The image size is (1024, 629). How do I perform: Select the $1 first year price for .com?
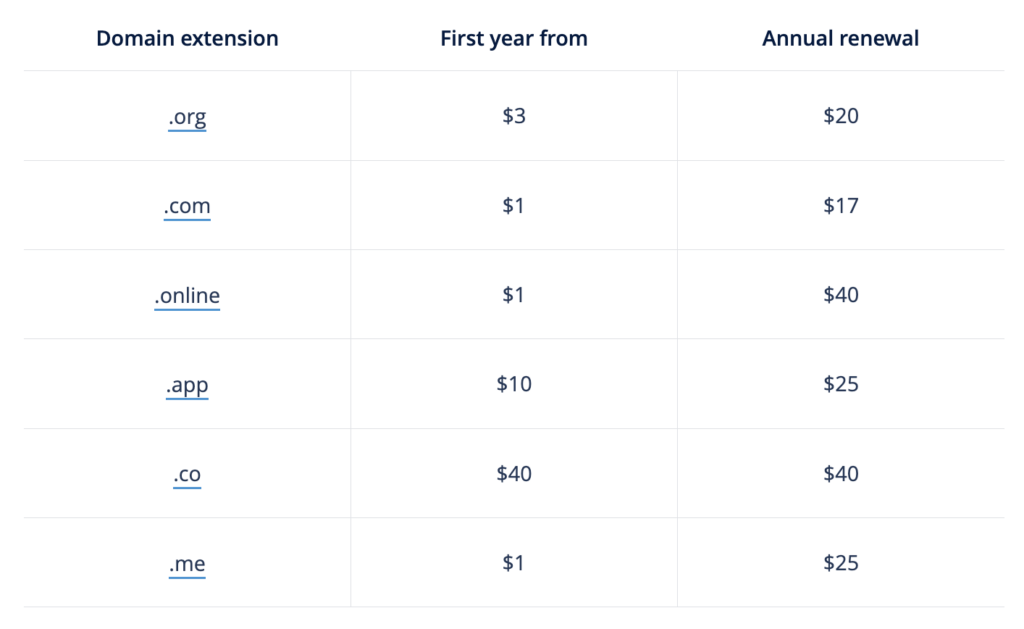coord(513,206)
